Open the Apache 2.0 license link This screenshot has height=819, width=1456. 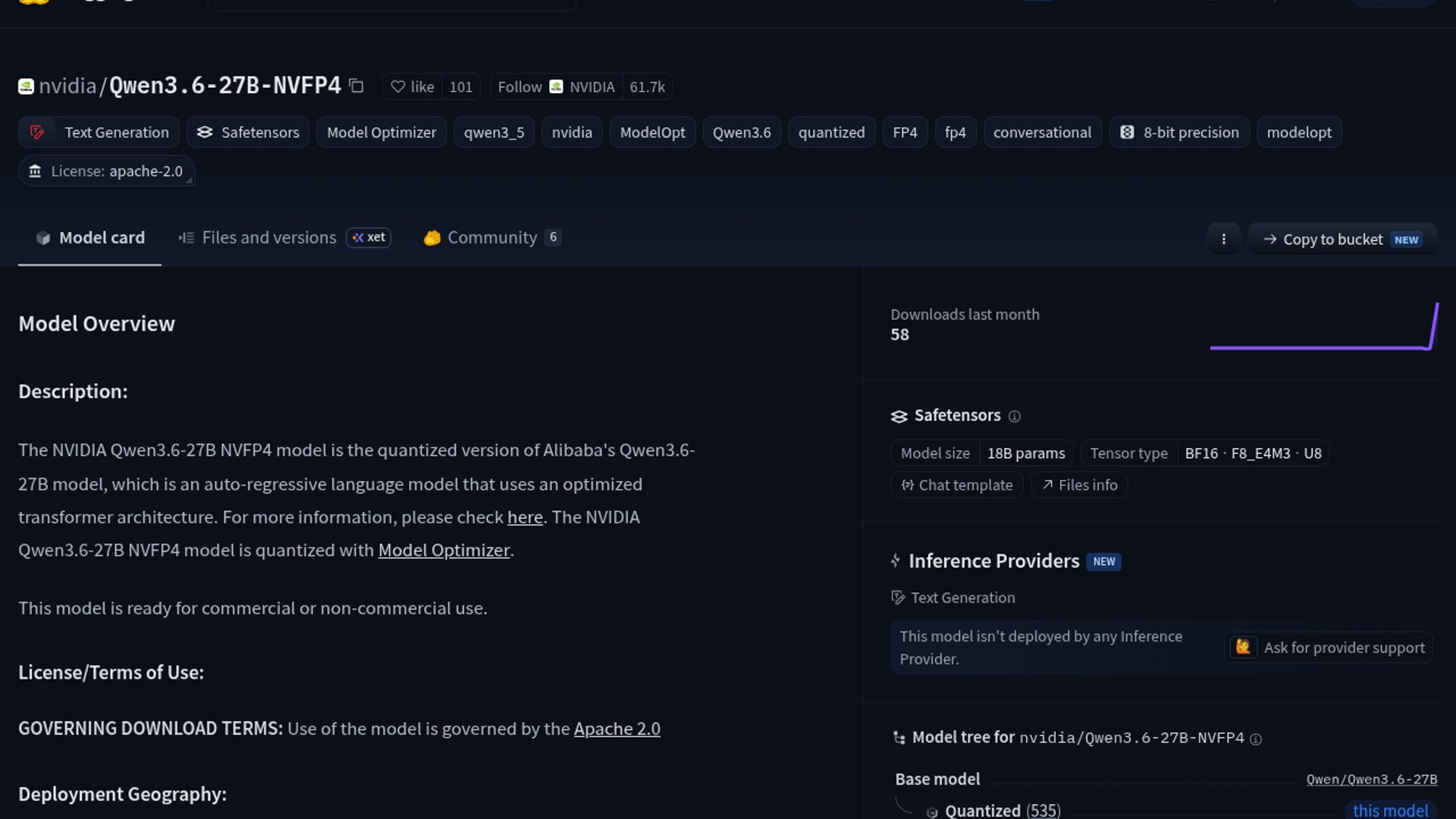pos(617,729)
